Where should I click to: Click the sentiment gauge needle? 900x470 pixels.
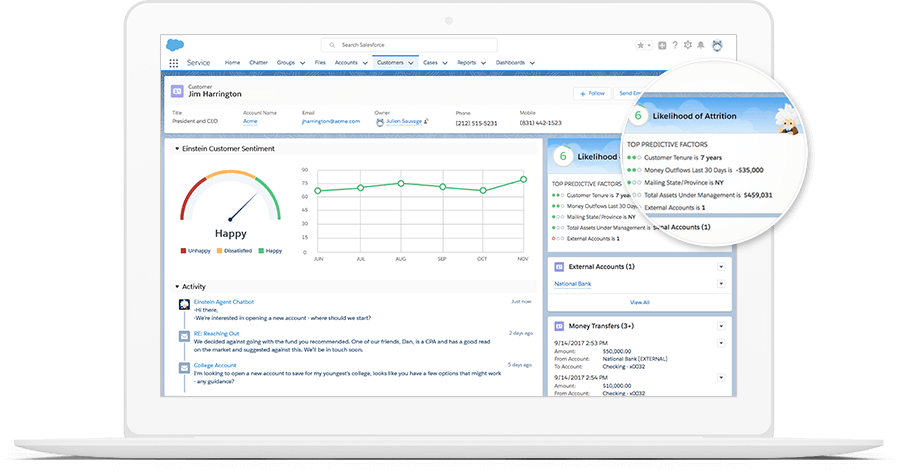pyautogui.click(x=243, y=207)
